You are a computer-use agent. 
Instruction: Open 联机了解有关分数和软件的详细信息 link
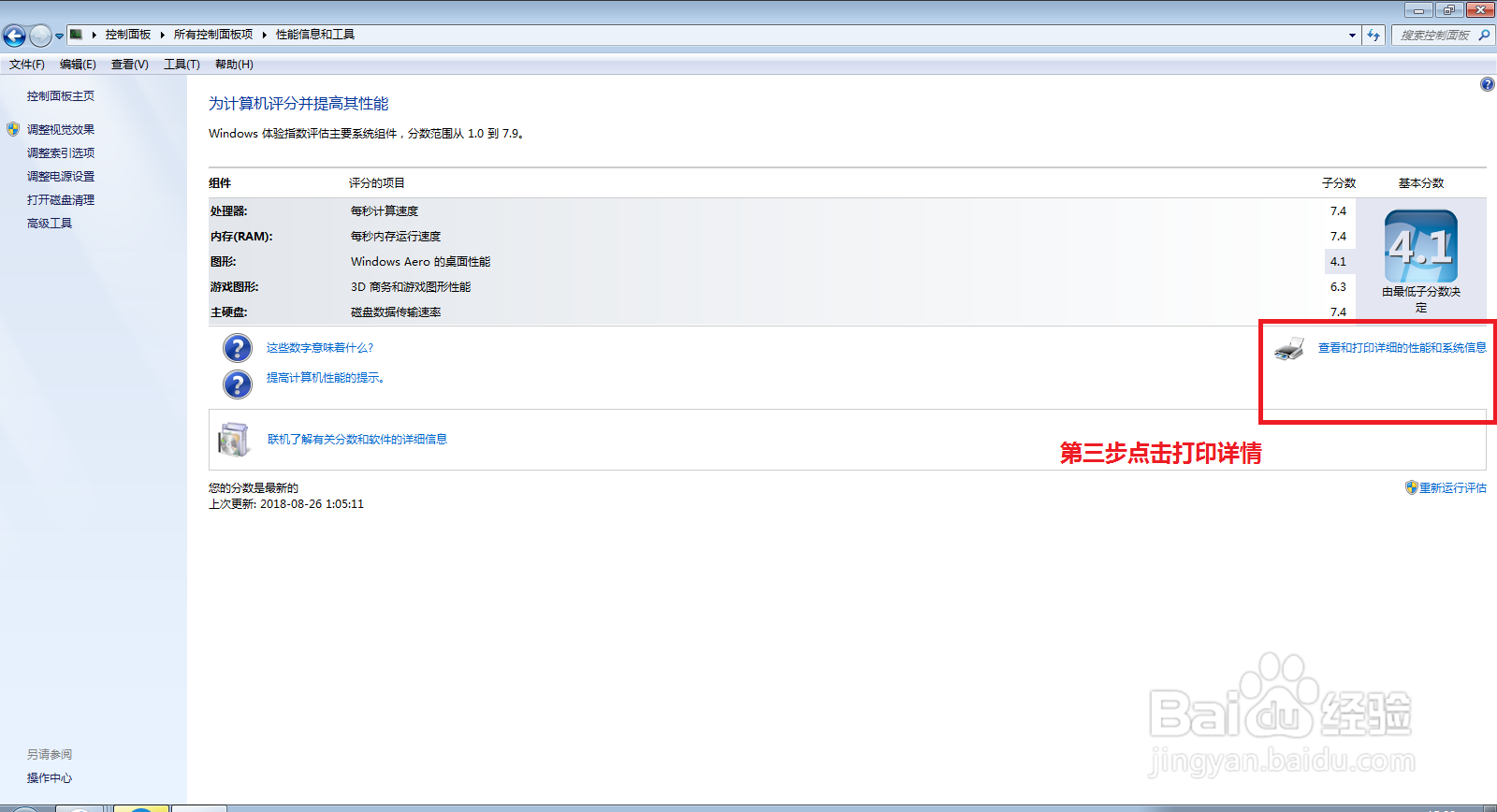point(357,440)
